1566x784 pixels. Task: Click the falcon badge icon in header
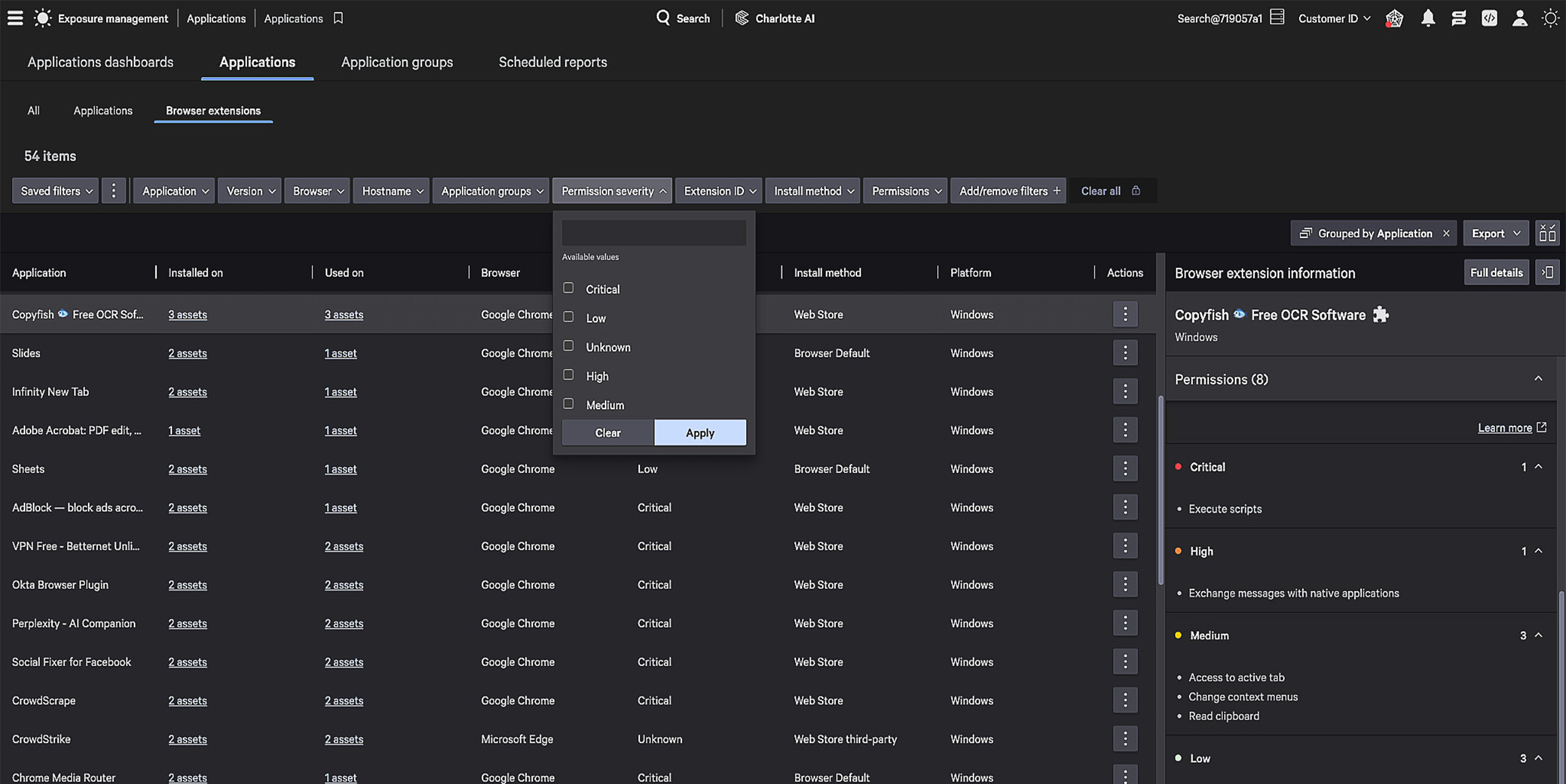tap(1394, 18)
